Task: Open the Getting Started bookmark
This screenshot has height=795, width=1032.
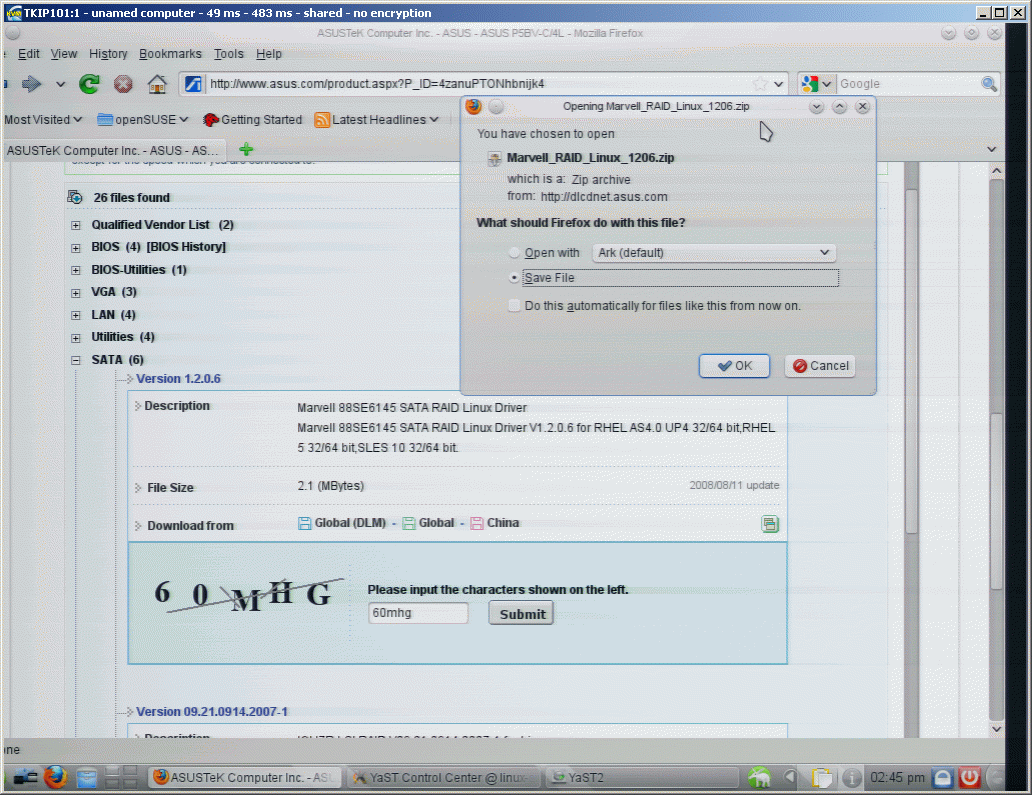Action: [x=253, y=120]
